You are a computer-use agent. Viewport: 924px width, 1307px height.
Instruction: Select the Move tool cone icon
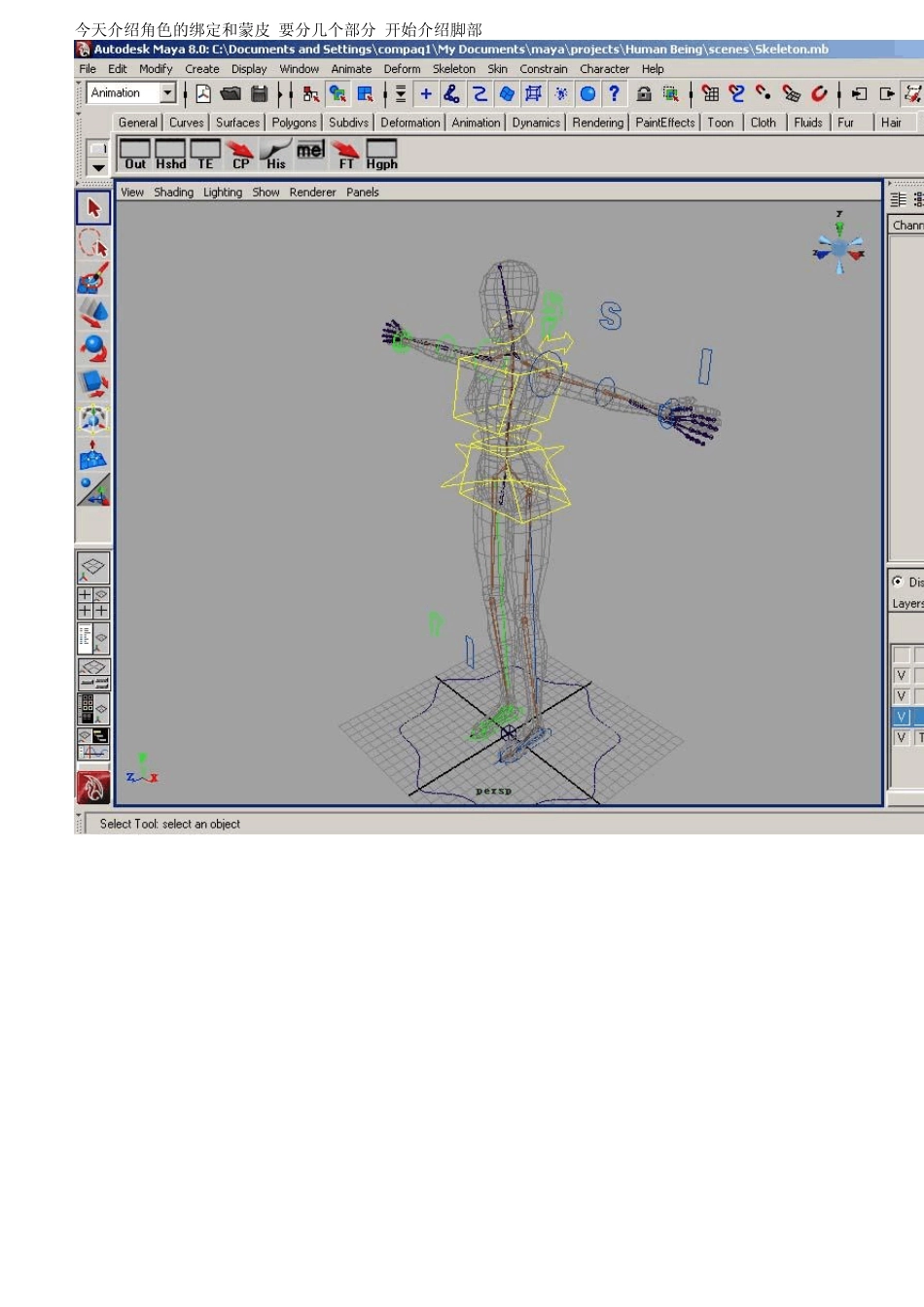tap(93, 313)
